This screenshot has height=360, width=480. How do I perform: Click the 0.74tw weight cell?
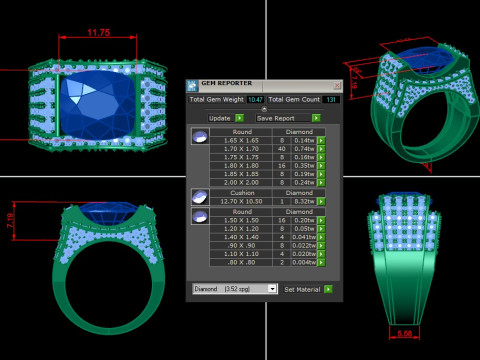304,149
